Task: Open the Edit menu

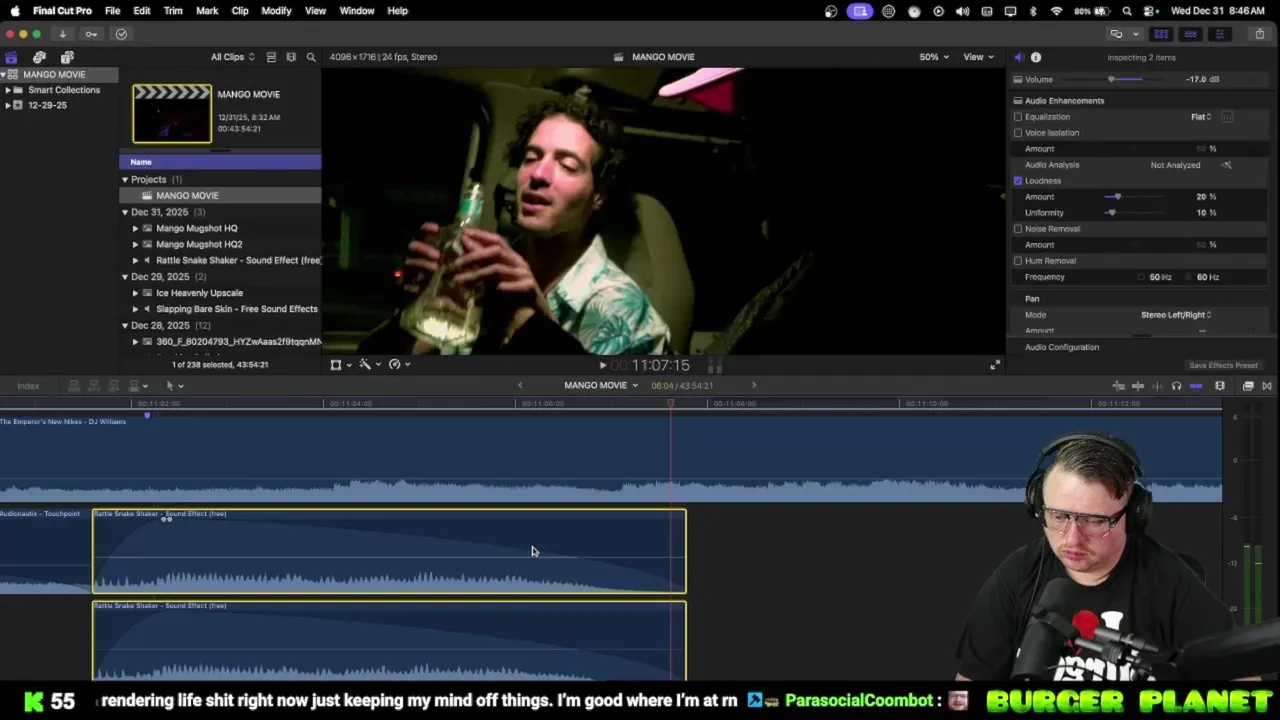Action: coord(142,11)
